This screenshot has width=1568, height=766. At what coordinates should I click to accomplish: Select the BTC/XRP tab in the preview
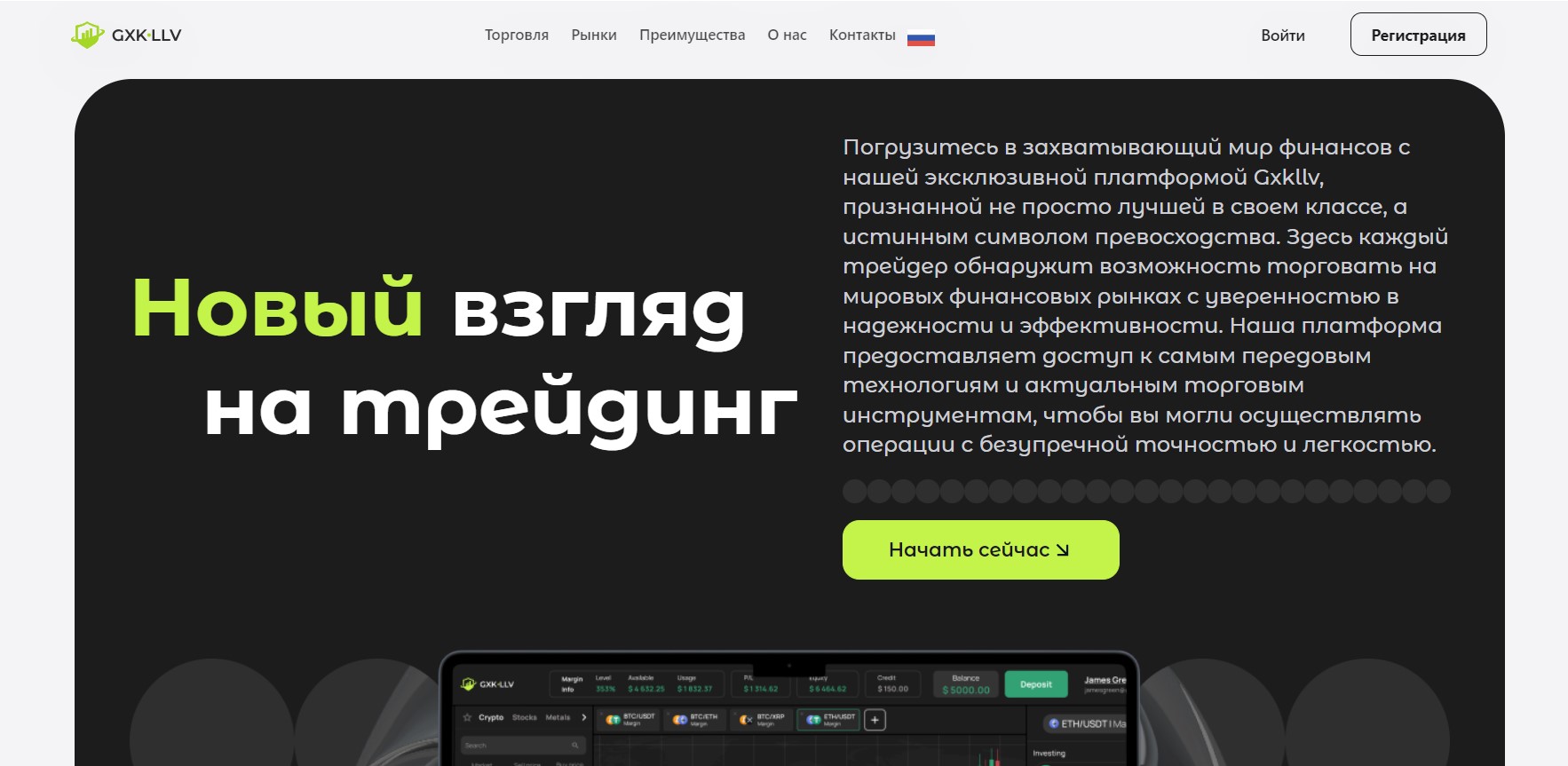(763, 719)
